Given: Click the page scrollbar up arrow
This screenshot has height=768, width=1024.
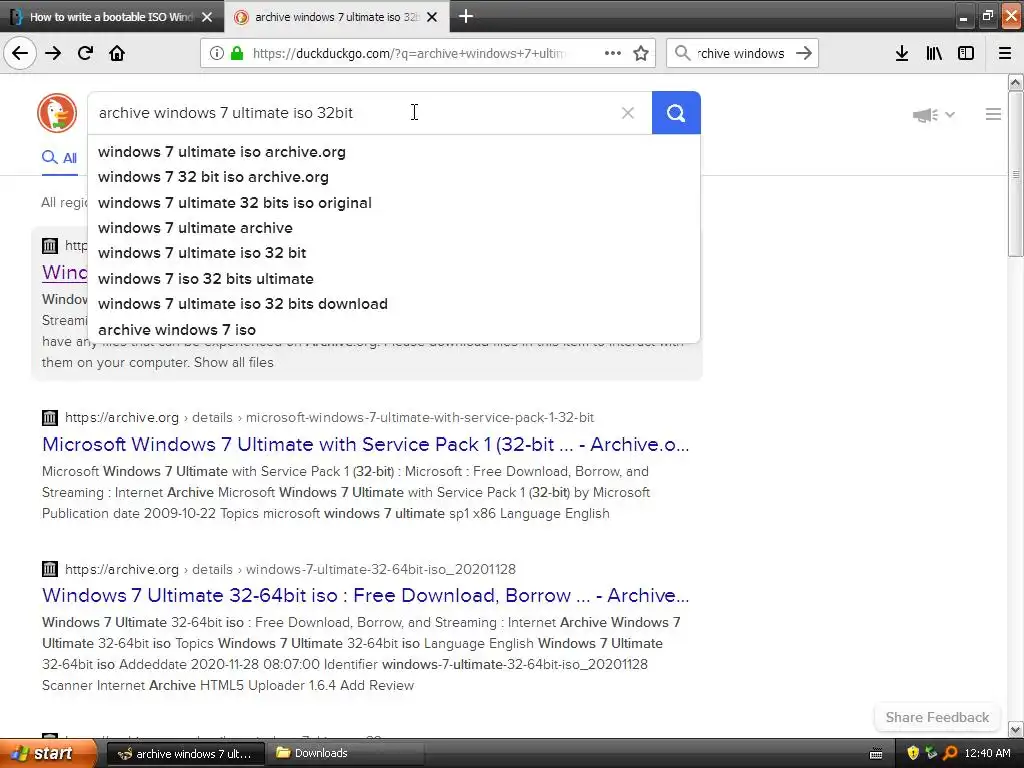Looking at the screenshot, I should [1016, 82].
